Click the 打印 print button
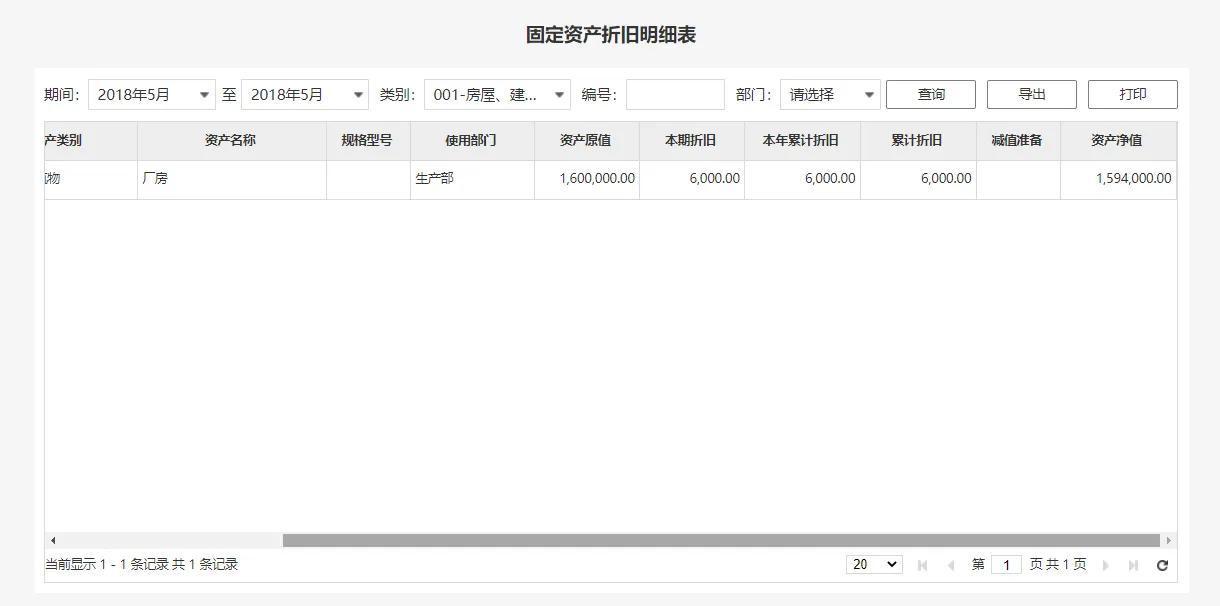This screenshot has width=1220, height=606. (x=1133, y=94)
